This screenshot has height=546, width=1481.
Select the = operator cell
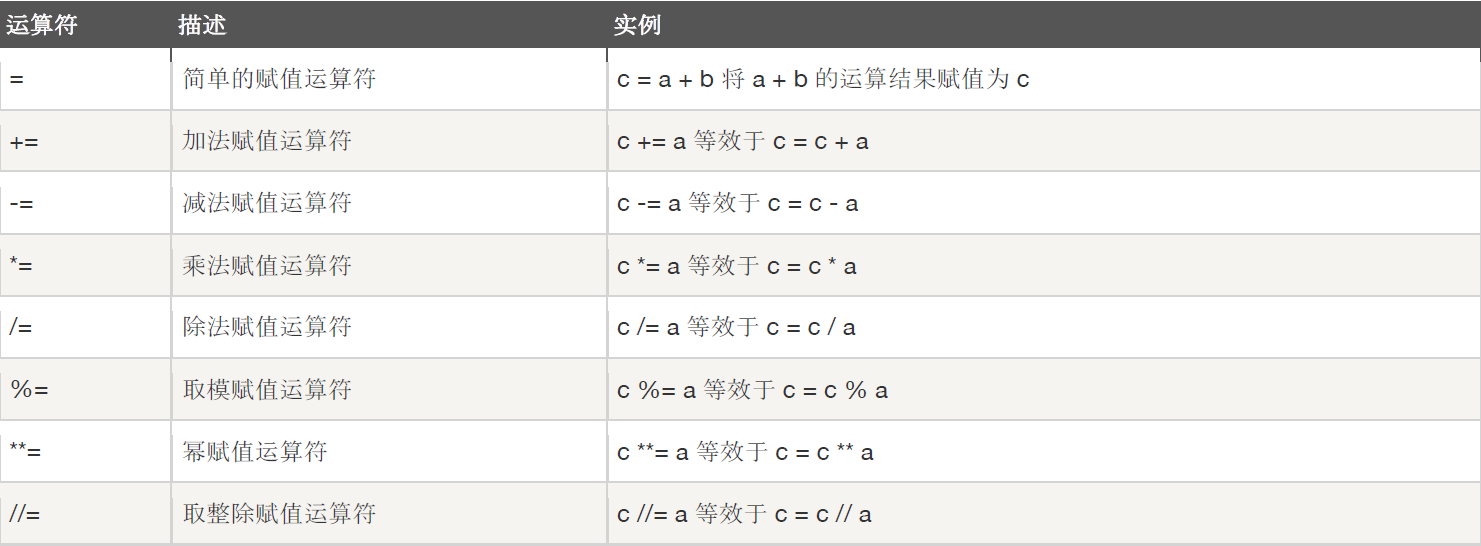[x=16, y=79]
